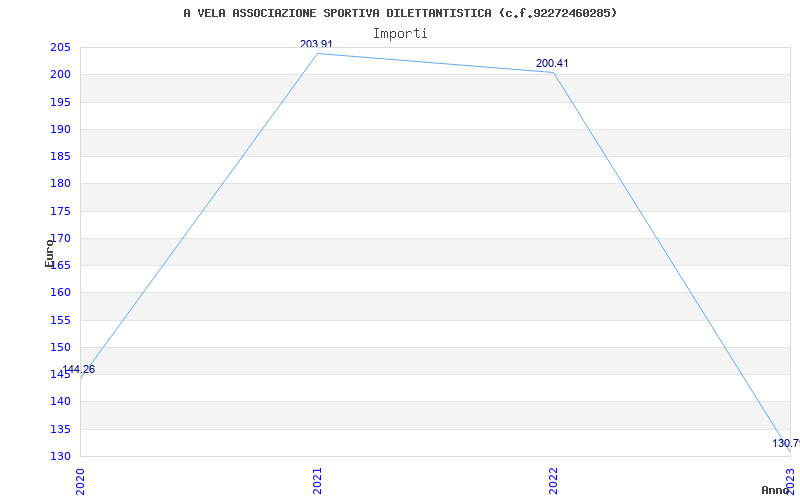Click the 155 y-axis tick label

pyautogui.click(x=60, y=321)
